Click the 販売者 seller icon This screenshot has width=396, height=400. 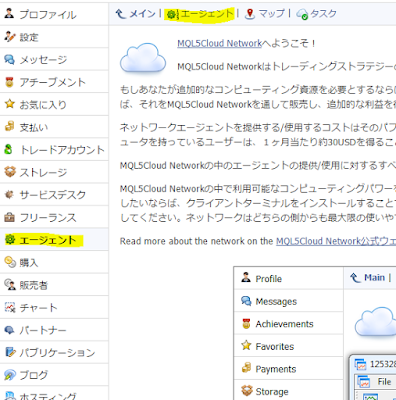[10, 285]
